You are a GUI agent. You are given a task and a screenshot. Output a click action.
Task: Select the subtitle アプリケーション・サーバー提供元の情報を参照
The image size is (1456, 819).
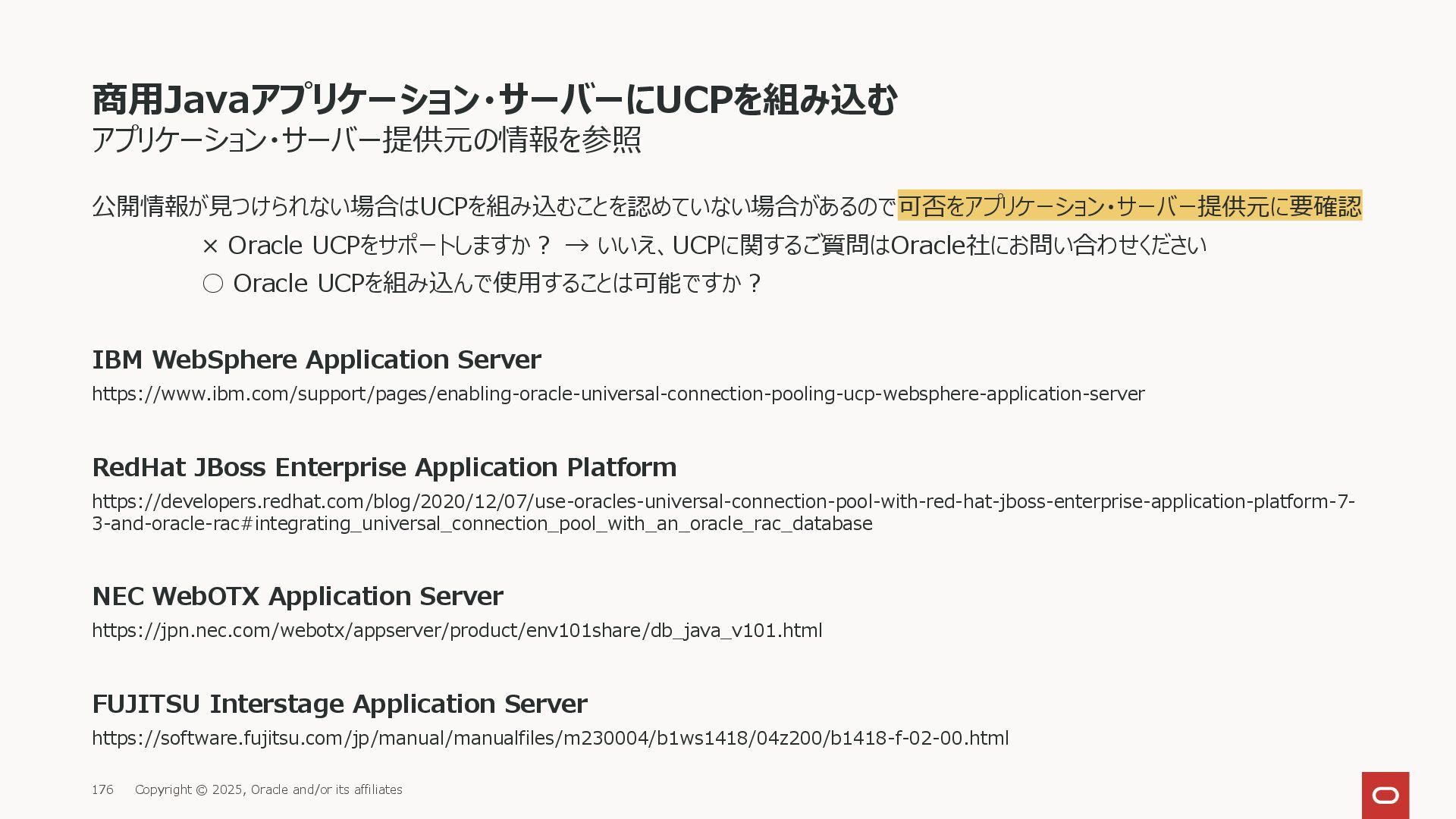(366, 140)
